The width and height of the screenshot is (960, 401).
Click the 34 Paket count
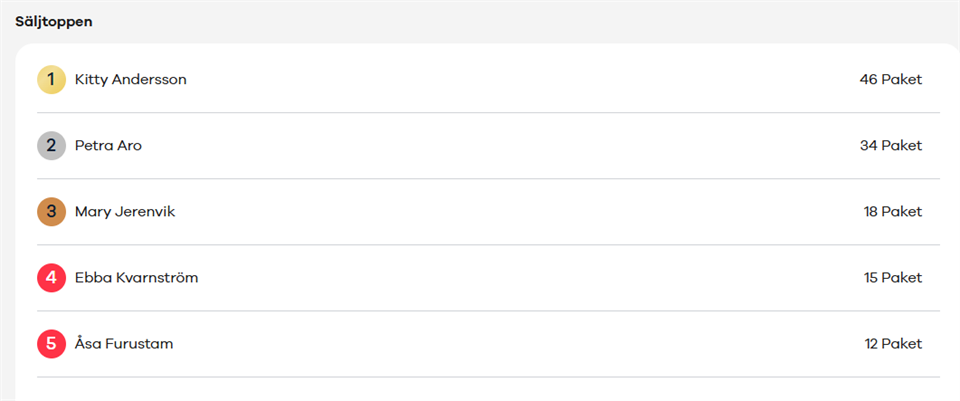[x=890, y=145]
